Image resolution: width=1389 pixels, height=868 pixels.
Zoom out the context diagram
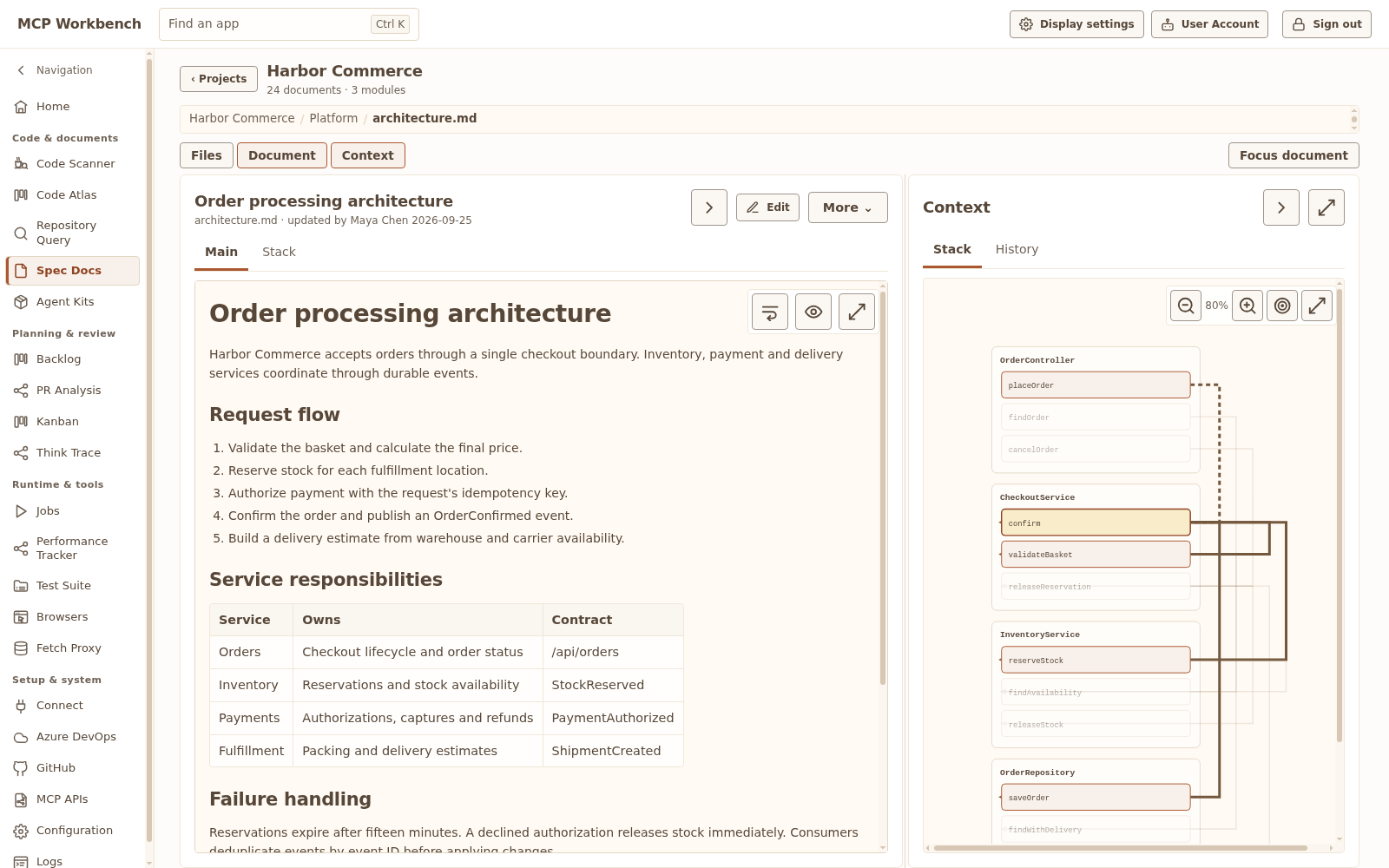(1186, 306)
